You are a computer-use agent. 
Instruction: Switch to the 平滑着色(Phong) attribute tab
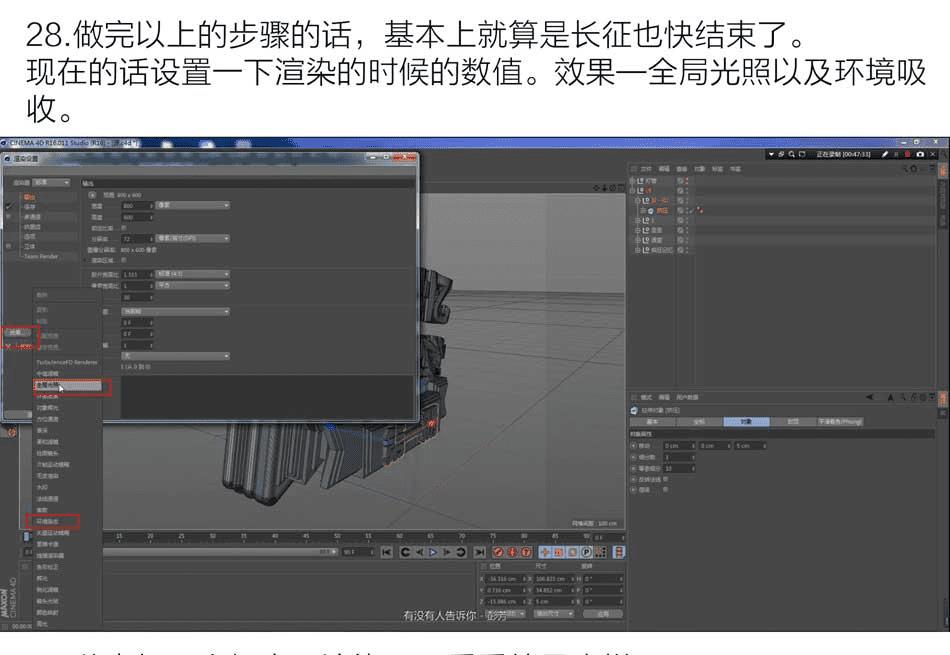(840, 421)
